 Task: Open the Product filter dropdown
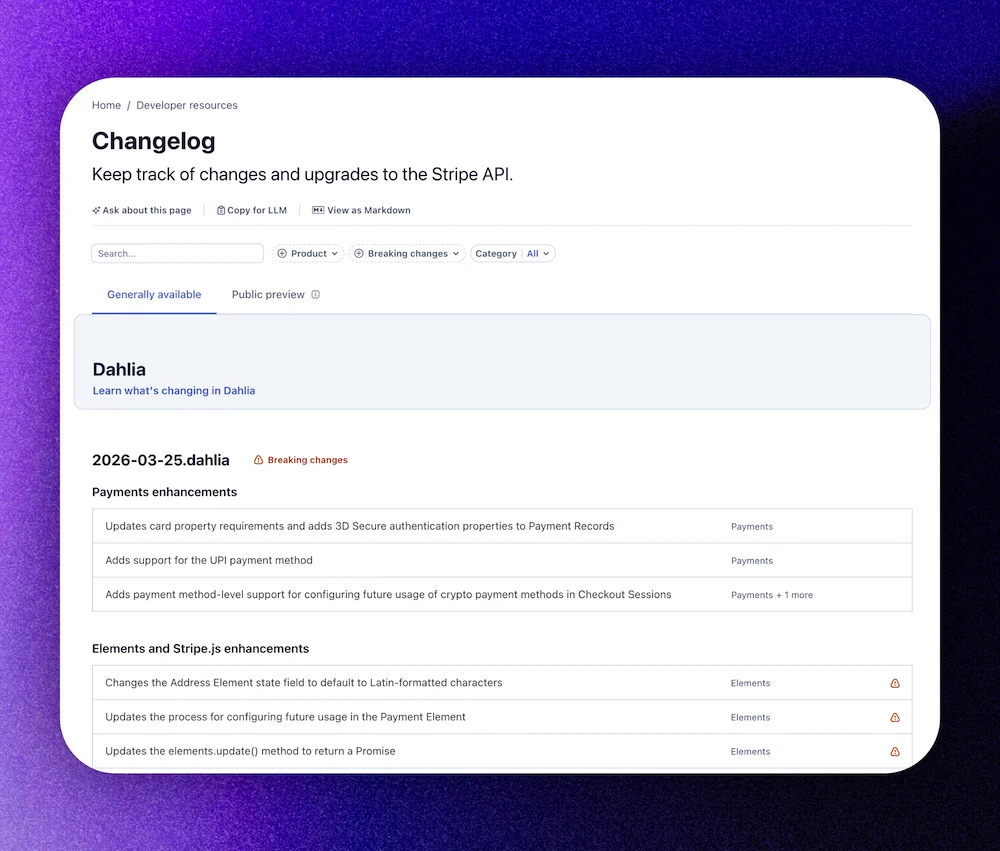308,253
